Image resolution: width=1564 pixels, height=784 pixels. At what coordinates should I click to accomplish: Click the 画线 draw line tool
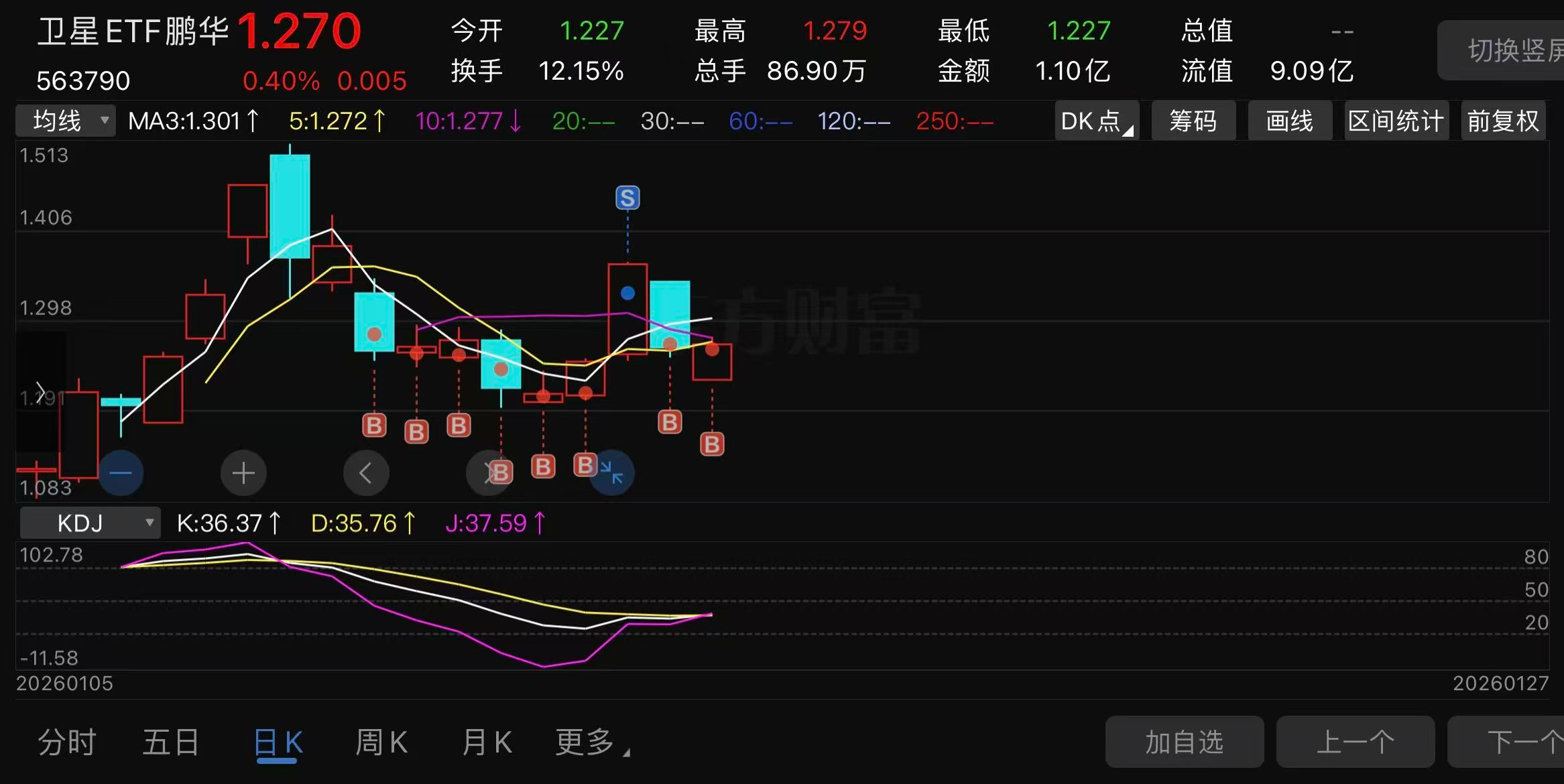1289,121
